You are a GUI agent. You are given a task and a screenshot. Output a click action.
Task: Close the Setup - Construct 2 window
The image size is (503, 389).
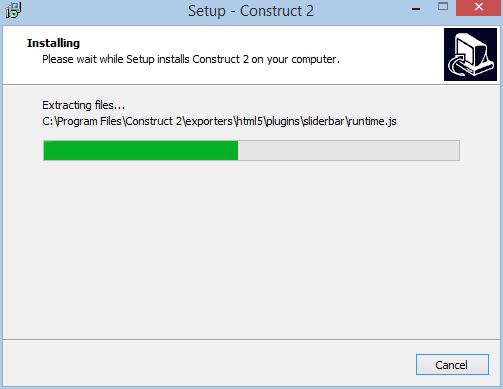[x=479, y=7]
